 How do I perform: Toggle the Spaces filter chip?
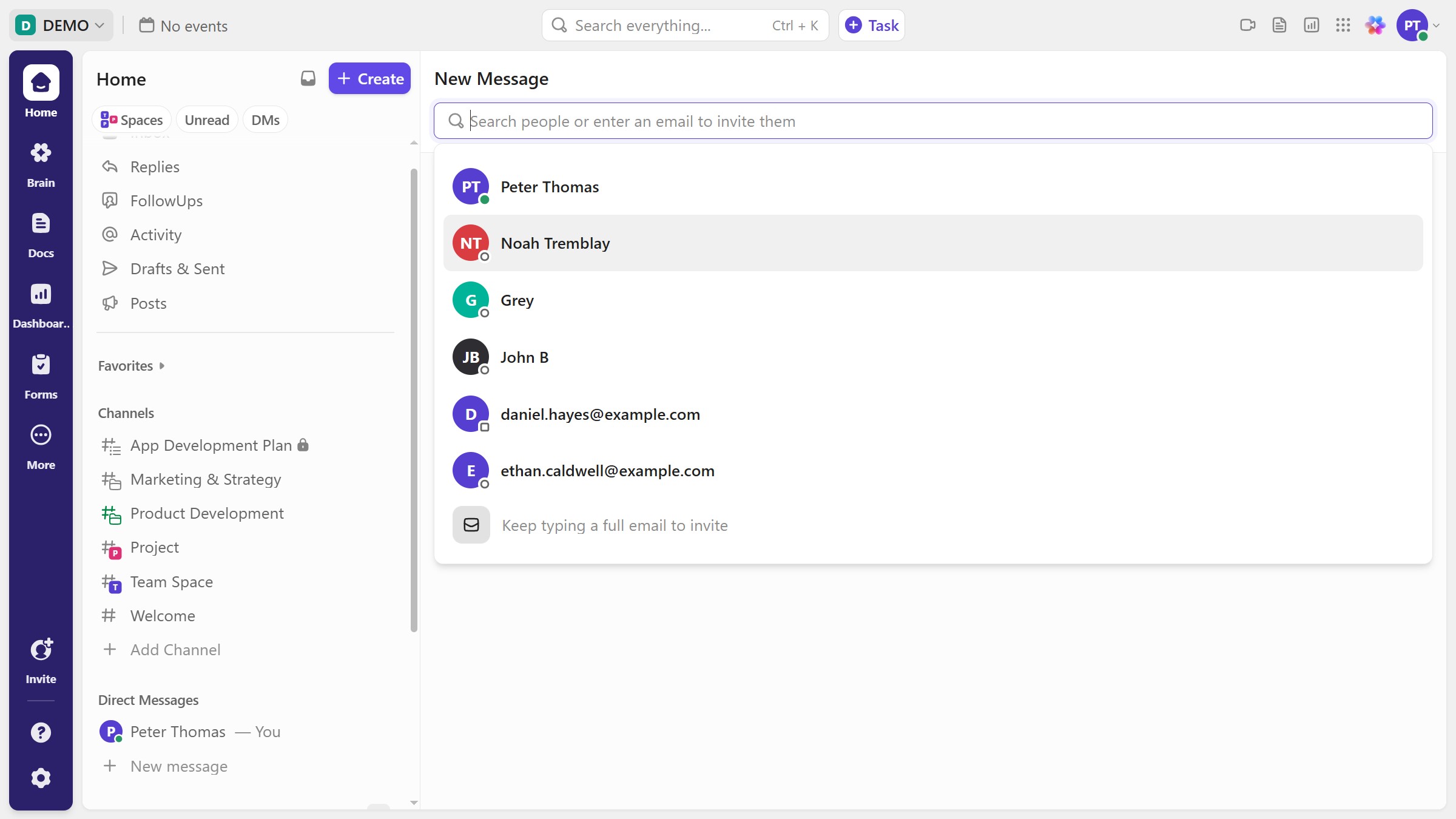tap(132, 120)
